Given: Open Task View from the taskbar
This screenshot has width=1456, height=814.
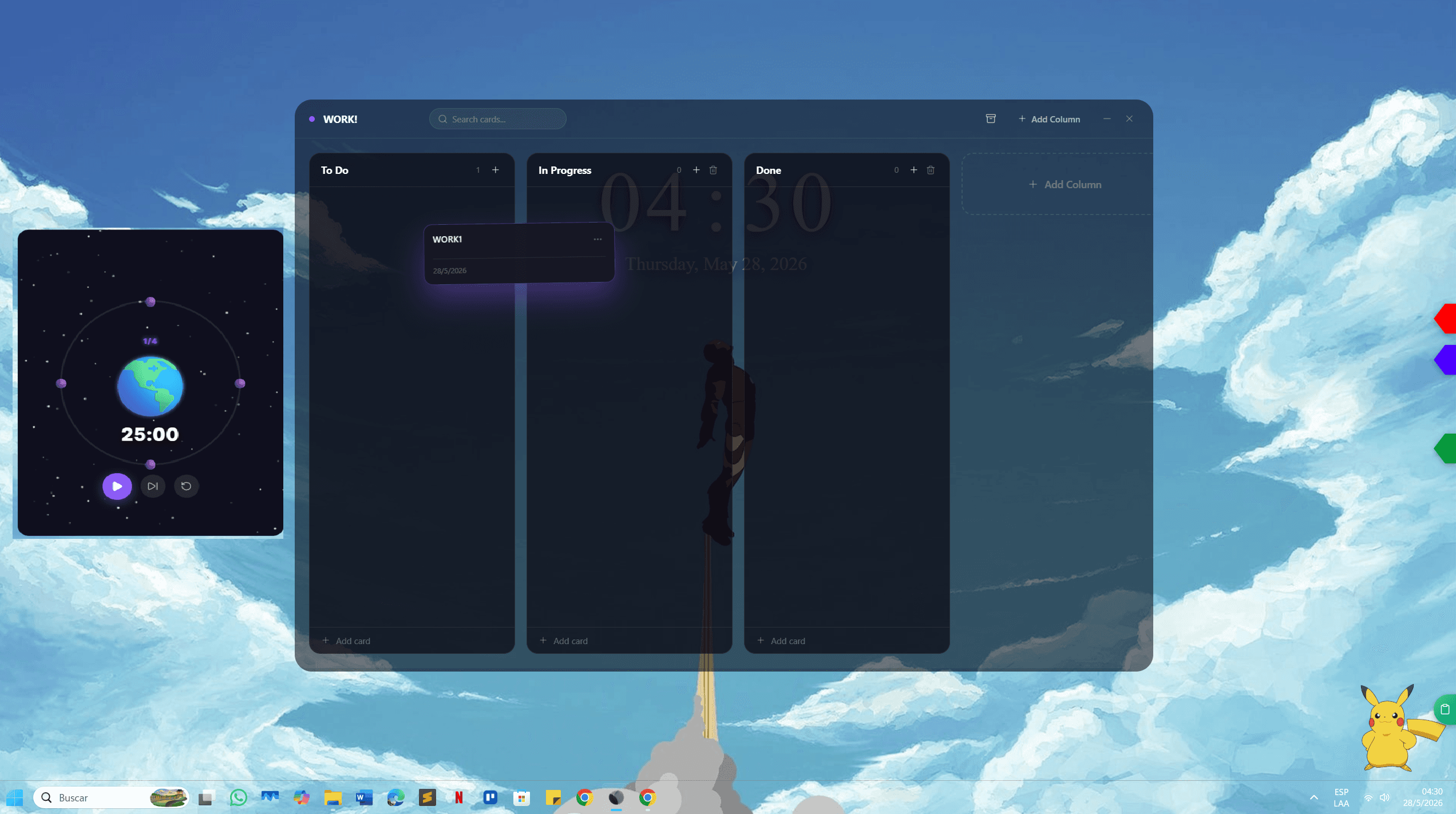Looking at the screenshot, I should (207, 797).
